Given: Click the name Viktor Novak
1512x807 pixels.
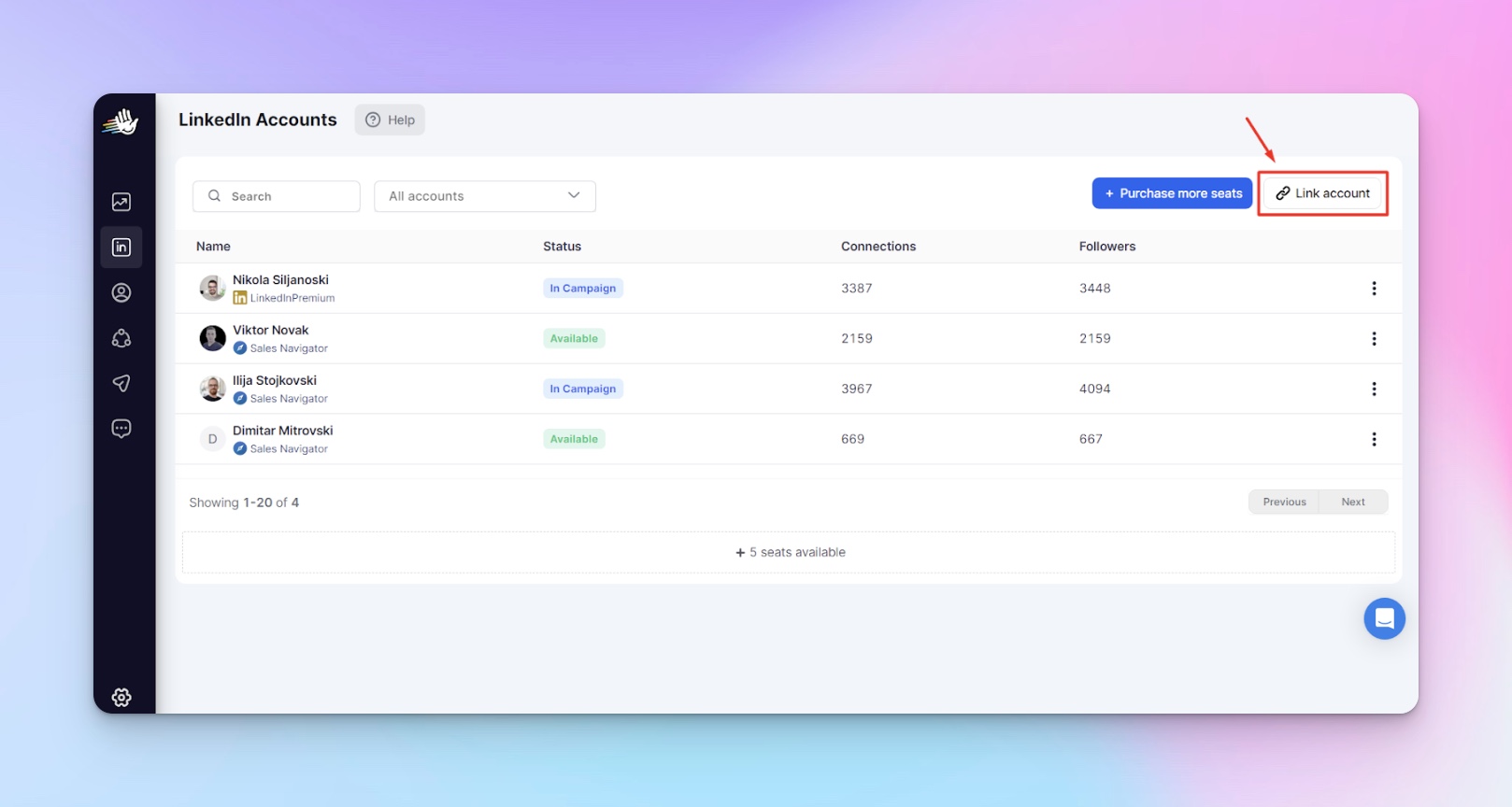Looking at the screenshot, I should coord(270,330).
